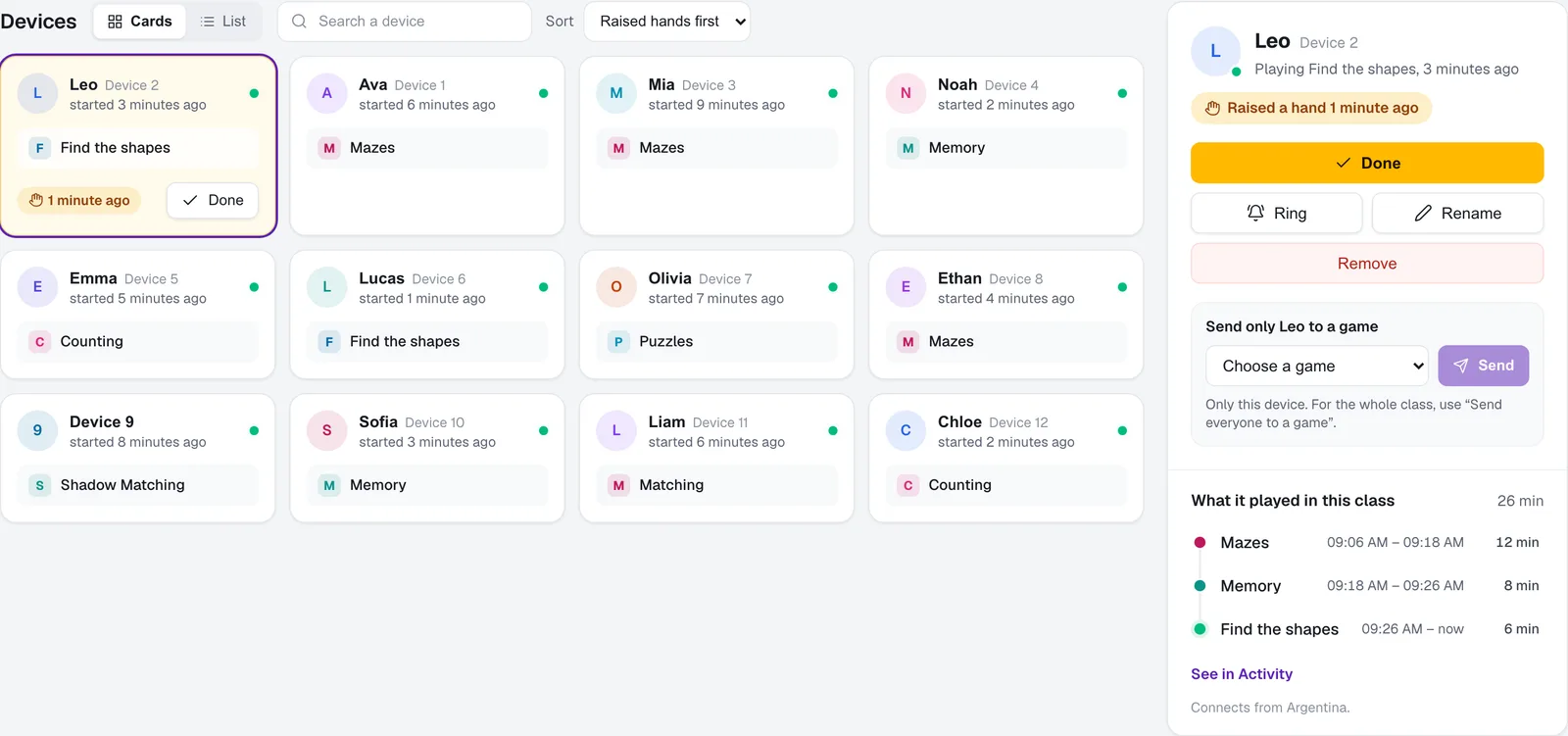Image resolution: width=1568 pixels, height=736 pixels.
Task: Click the Mazes entry in play history
Action: [x=1367, y=543]
